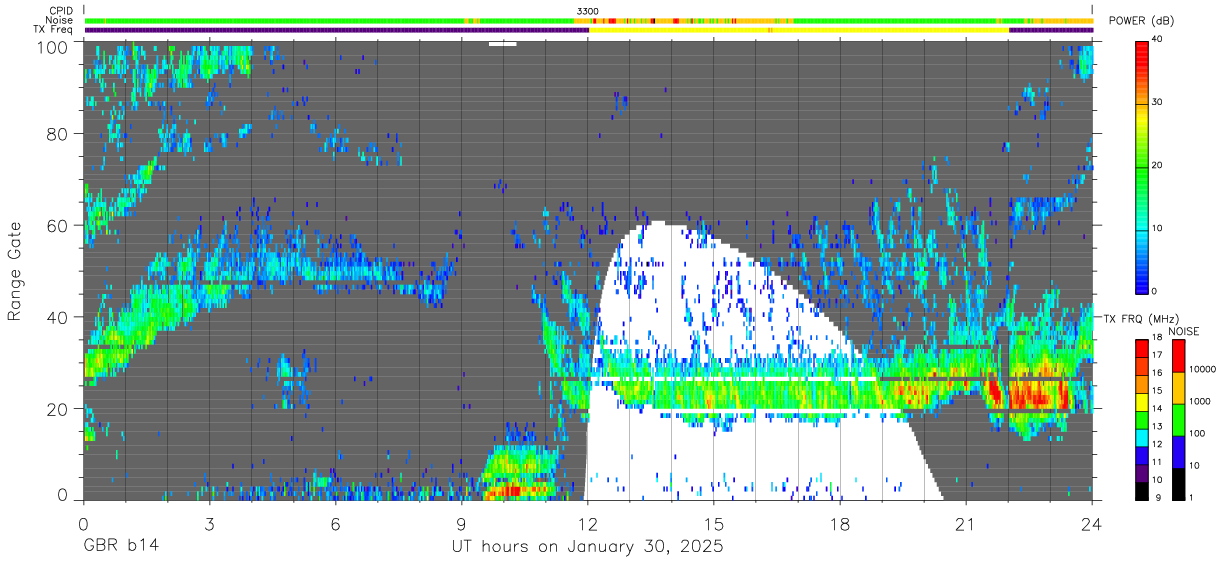Click the 'POWER (dB)' legend title
This screenshot has height=567, width=1228.
pos(1142,21)
